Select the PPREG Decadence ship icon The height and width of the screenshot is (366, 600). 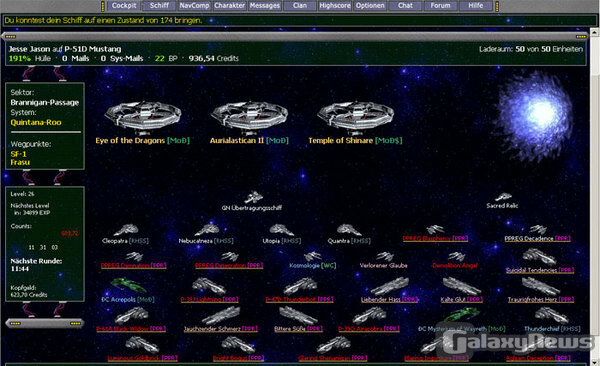538,229
